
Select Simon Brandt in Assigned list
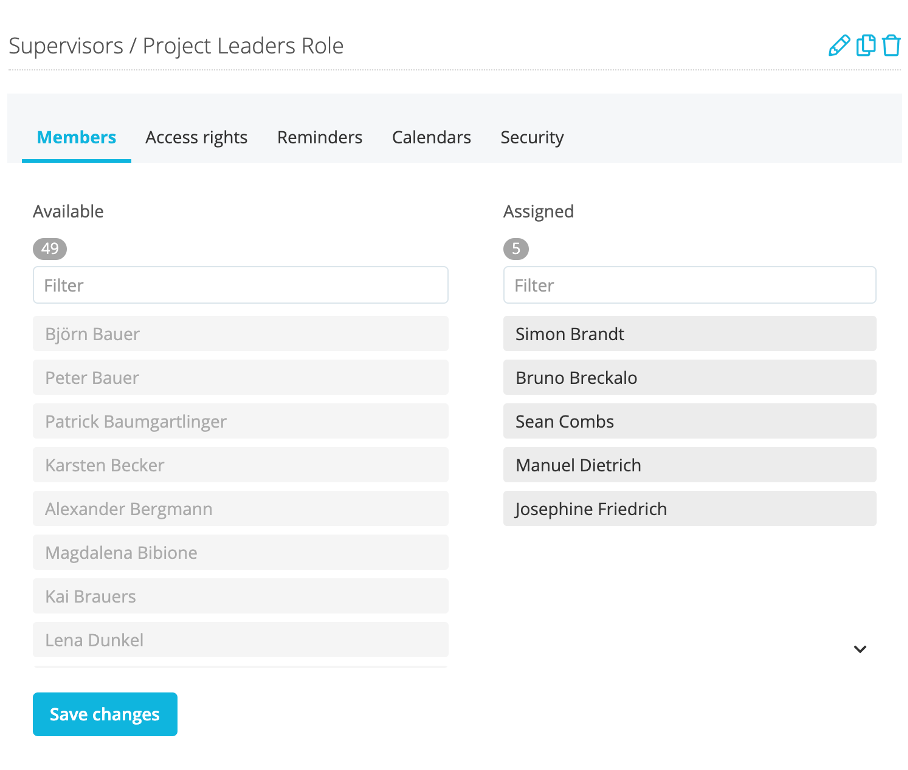point(690,333)
